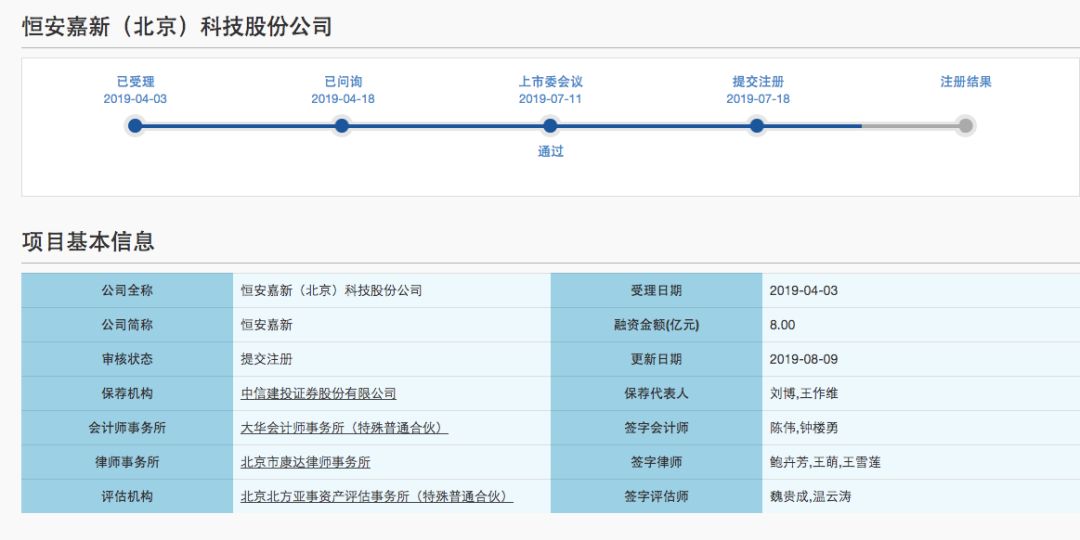Click the 受理日期 value 2019-04-03 in table
The image size is (1080, 540).
(x=804, y=291)
